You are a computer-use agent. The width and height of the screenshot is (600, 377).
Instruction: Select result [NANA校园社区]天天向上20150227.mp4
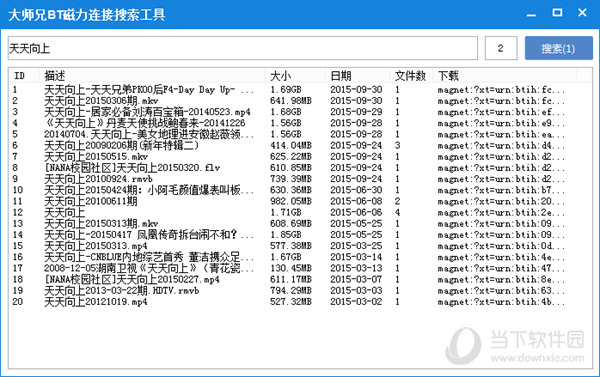click(x=132, y=279)
